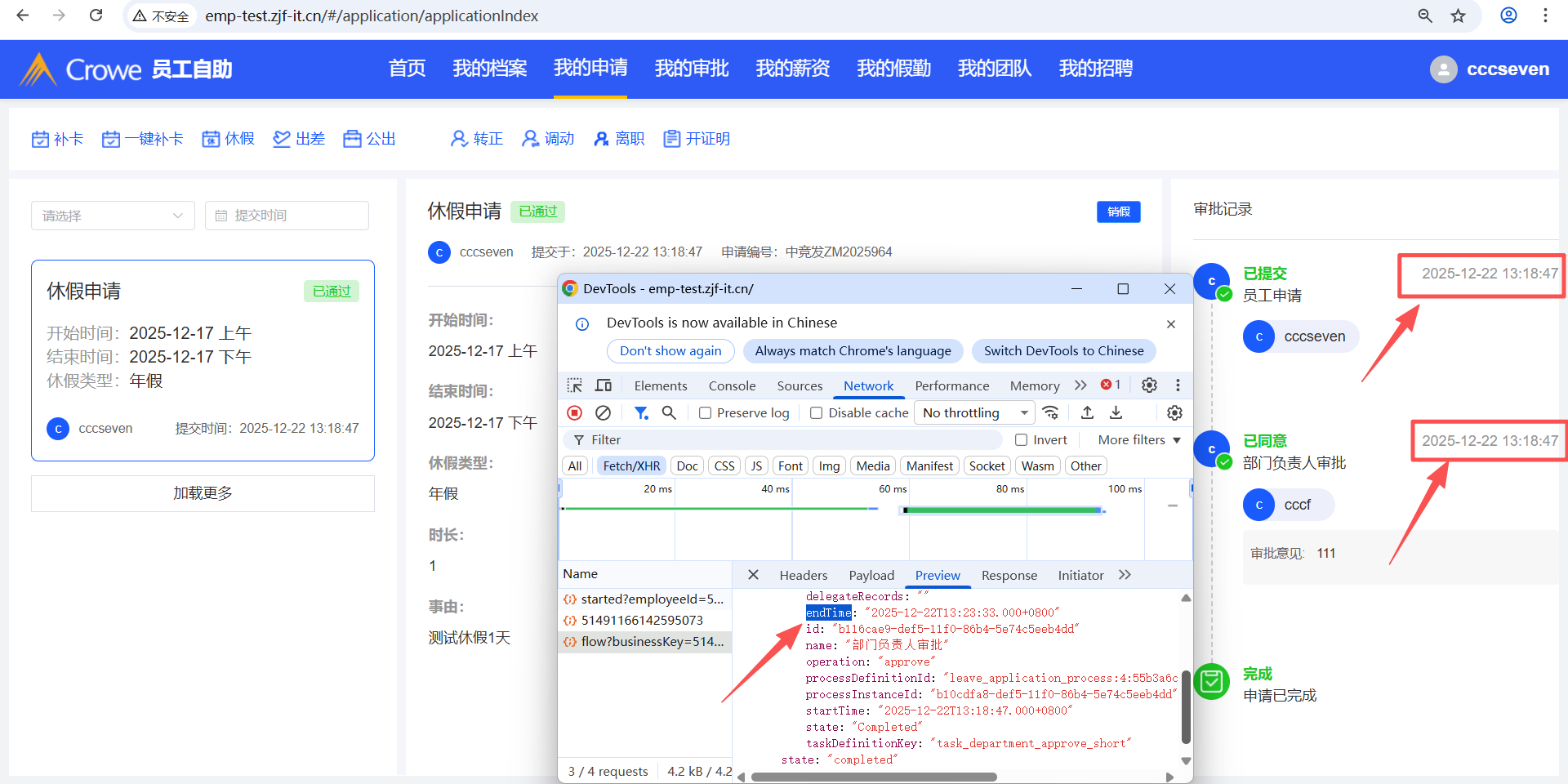Enable the Preserve log checkbox

click(706, 413)
